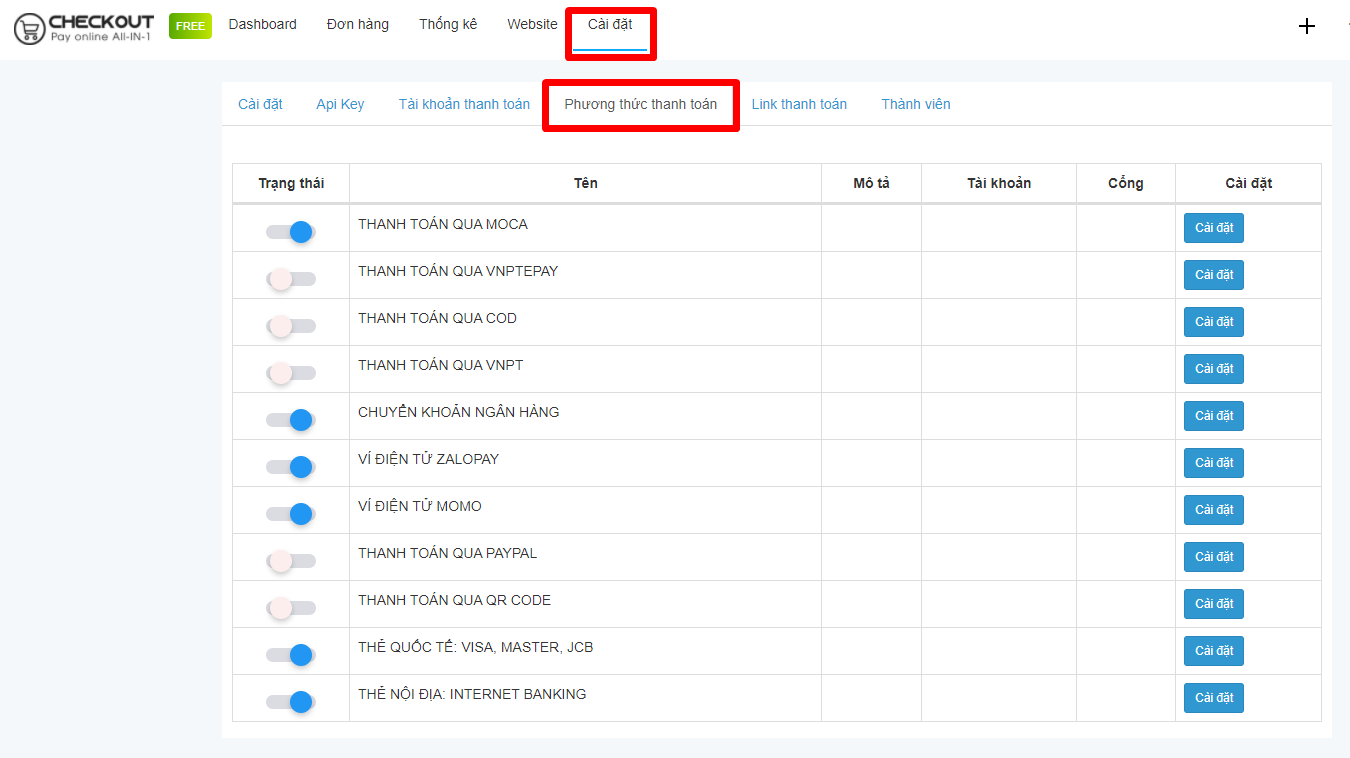The image size is (1350, 758).
Task: Open the Dashboard menu
Action: click(262, 25)
